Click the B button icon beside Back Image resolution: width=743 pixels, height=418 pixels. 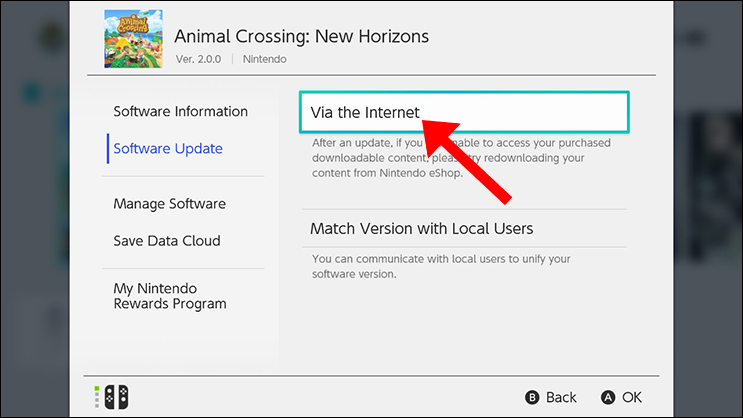click(x=532, y=397)
